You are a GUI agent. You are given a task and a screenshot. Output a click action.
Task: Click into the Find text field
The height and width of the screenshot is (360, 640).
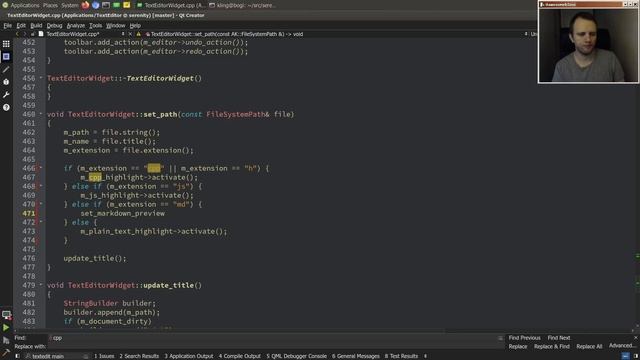(x=276, y=338)
